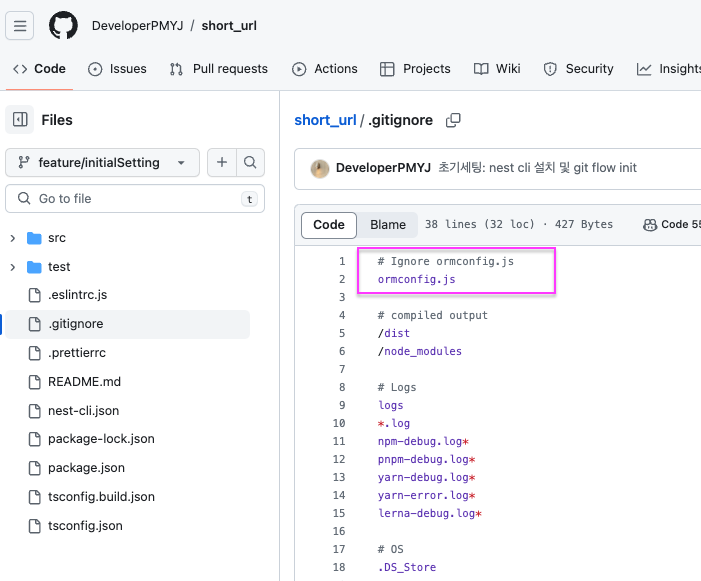Switch to the Actions tab
The width and height of the screenshot is (701, 581).
(325, 69)
